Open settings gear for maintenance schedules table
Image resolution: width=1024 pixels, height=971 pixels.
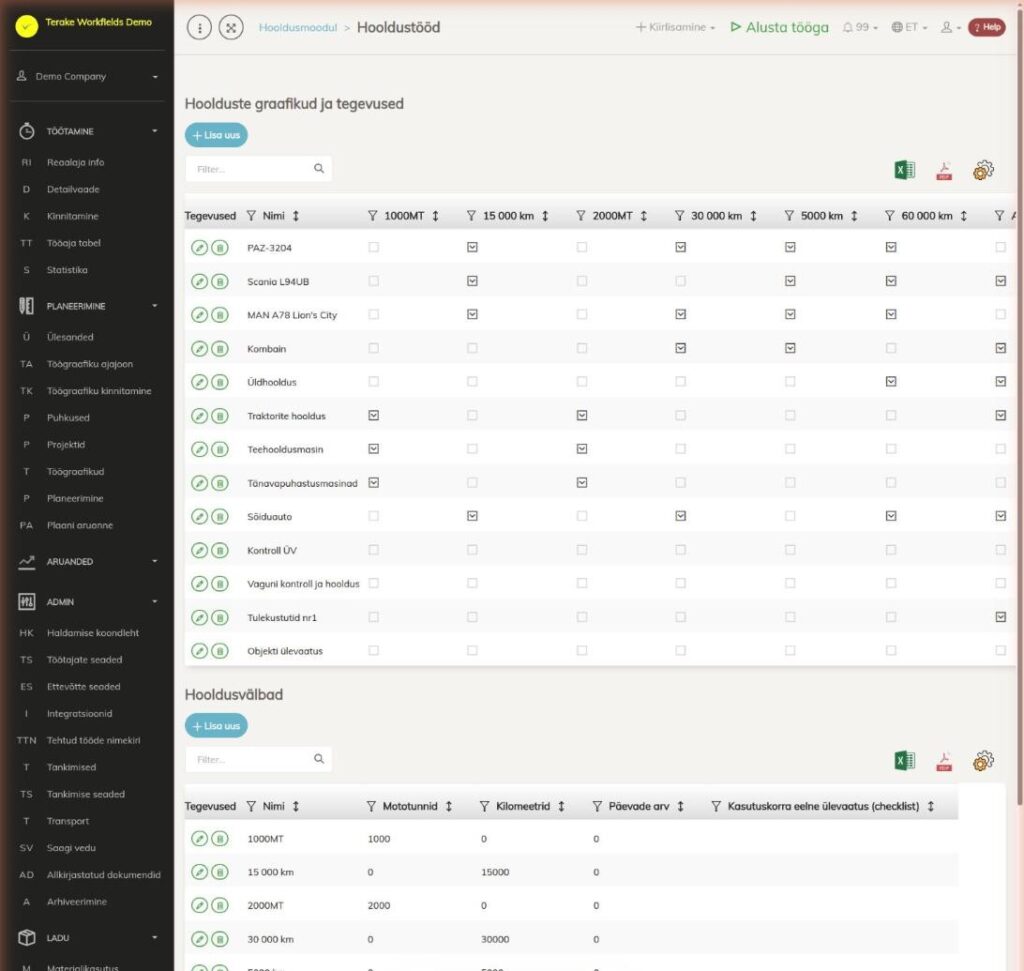(x=983, y=170)
